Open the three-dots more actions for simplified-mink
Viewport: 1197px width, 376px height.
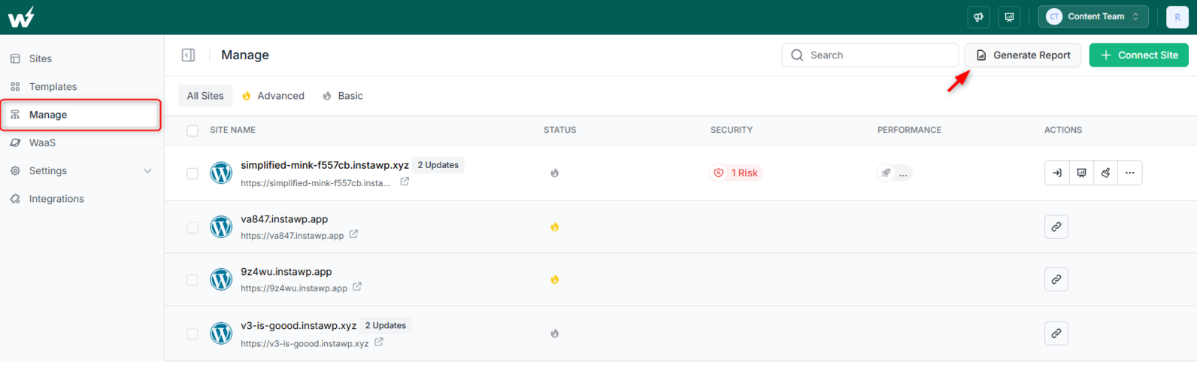[x=1130, y=173]
